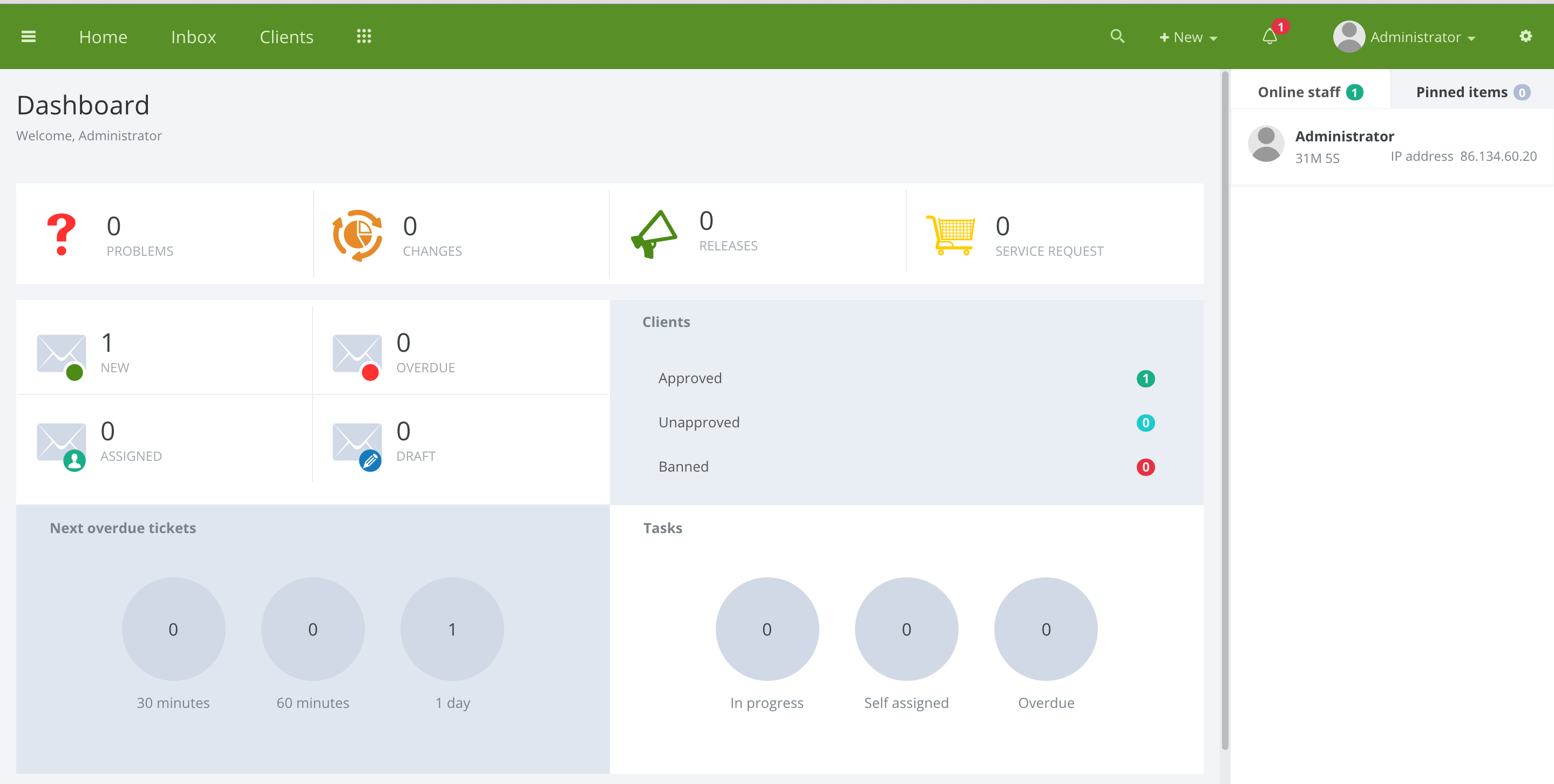Open the Unapproved clients row
Viewport: 1554px width, 784px height.
(906, 422)
